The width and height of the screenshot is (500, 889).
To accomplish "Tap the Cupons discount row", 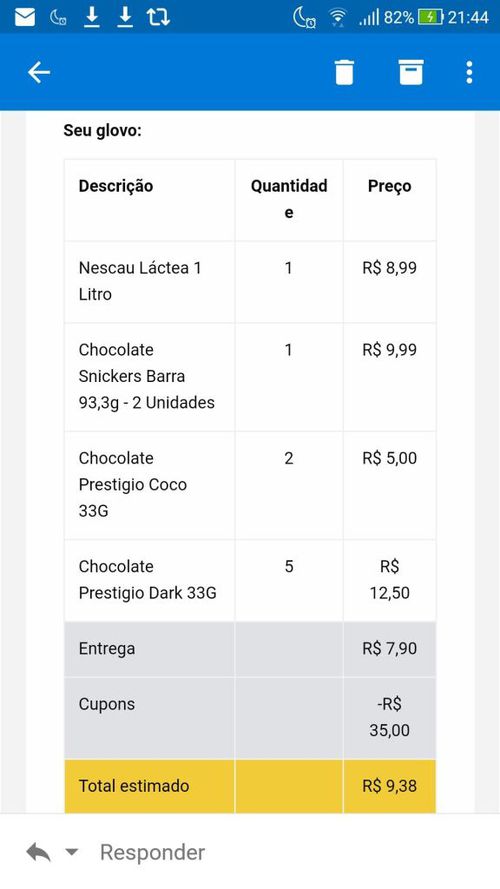I will 250,718.
